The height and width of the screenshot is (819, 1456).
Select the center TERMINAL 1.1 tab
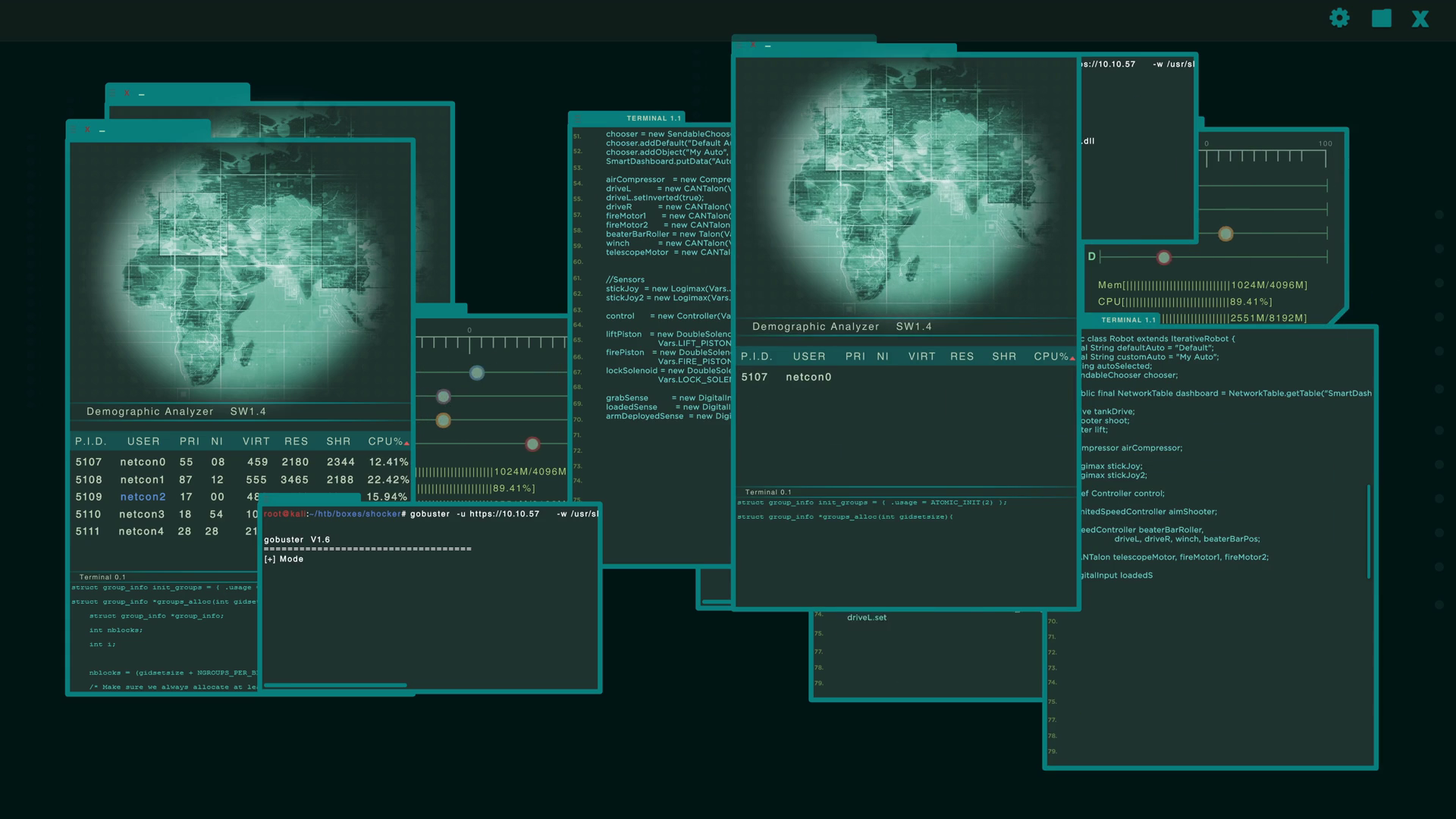point(653,118)
